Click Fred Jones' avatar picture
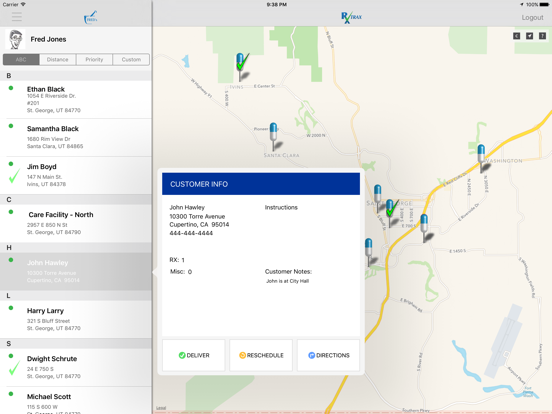Screen dimensions: 552x414 point(15,39)
